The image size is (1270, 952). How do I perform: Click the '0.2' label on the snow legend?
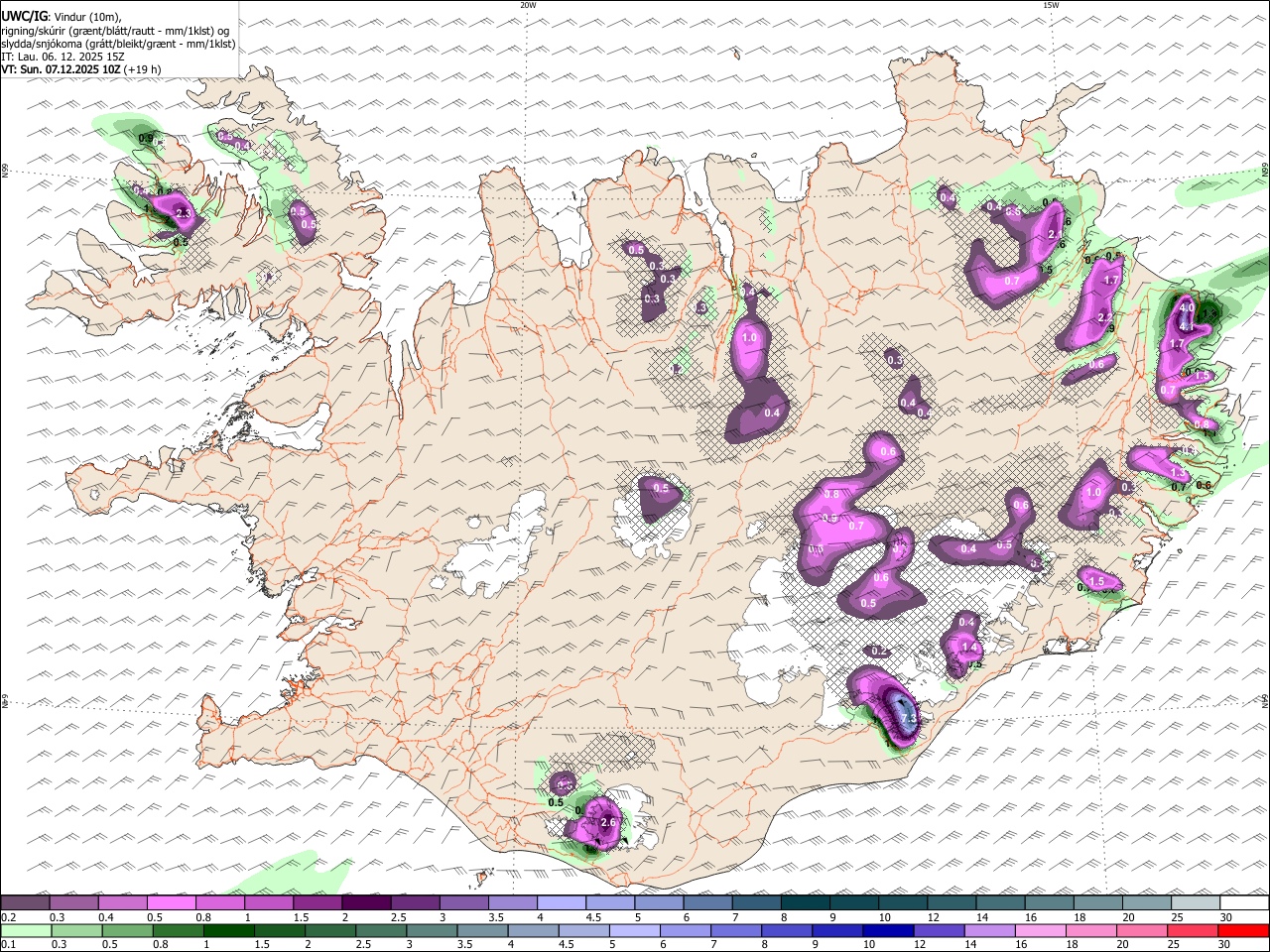(8, 917)
